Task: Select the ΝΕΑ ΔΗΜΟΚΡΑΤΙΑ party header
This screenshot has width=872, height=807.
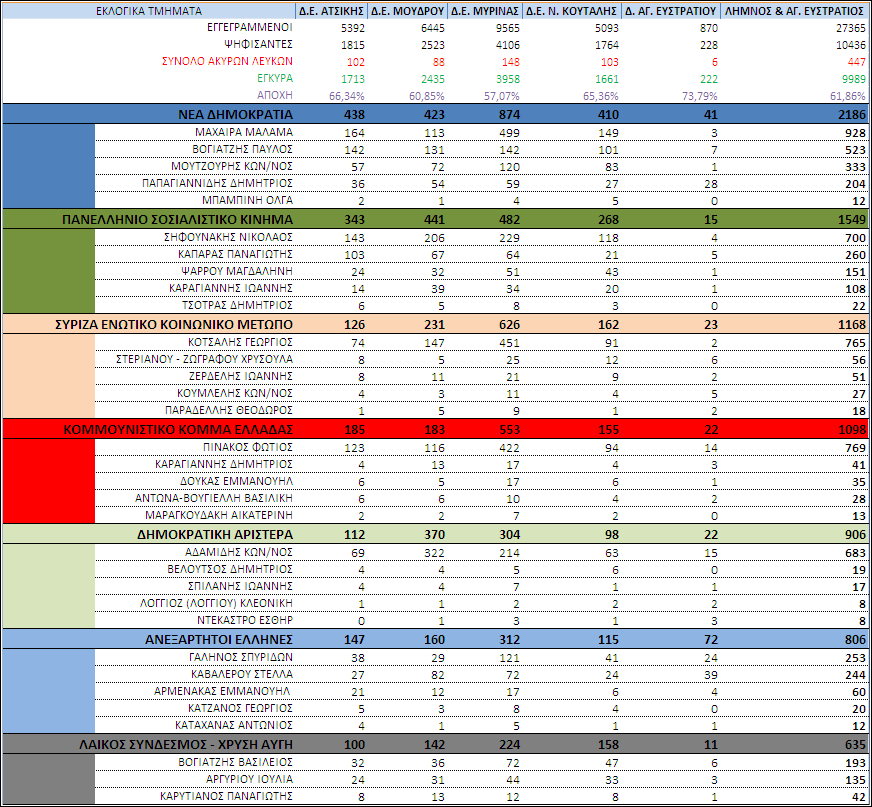Action: tap(235, 115)
